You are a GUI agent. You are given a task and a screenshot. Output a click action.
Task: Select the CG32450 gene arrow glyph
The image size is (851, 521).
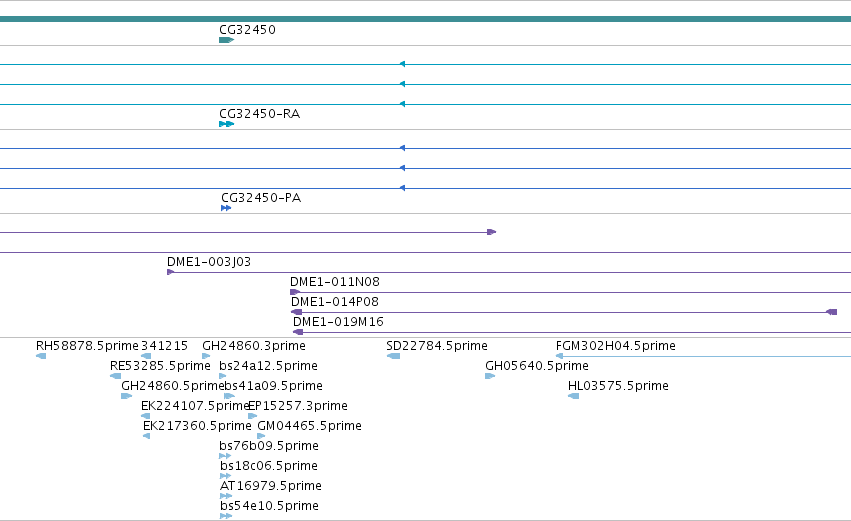[226, 40]
